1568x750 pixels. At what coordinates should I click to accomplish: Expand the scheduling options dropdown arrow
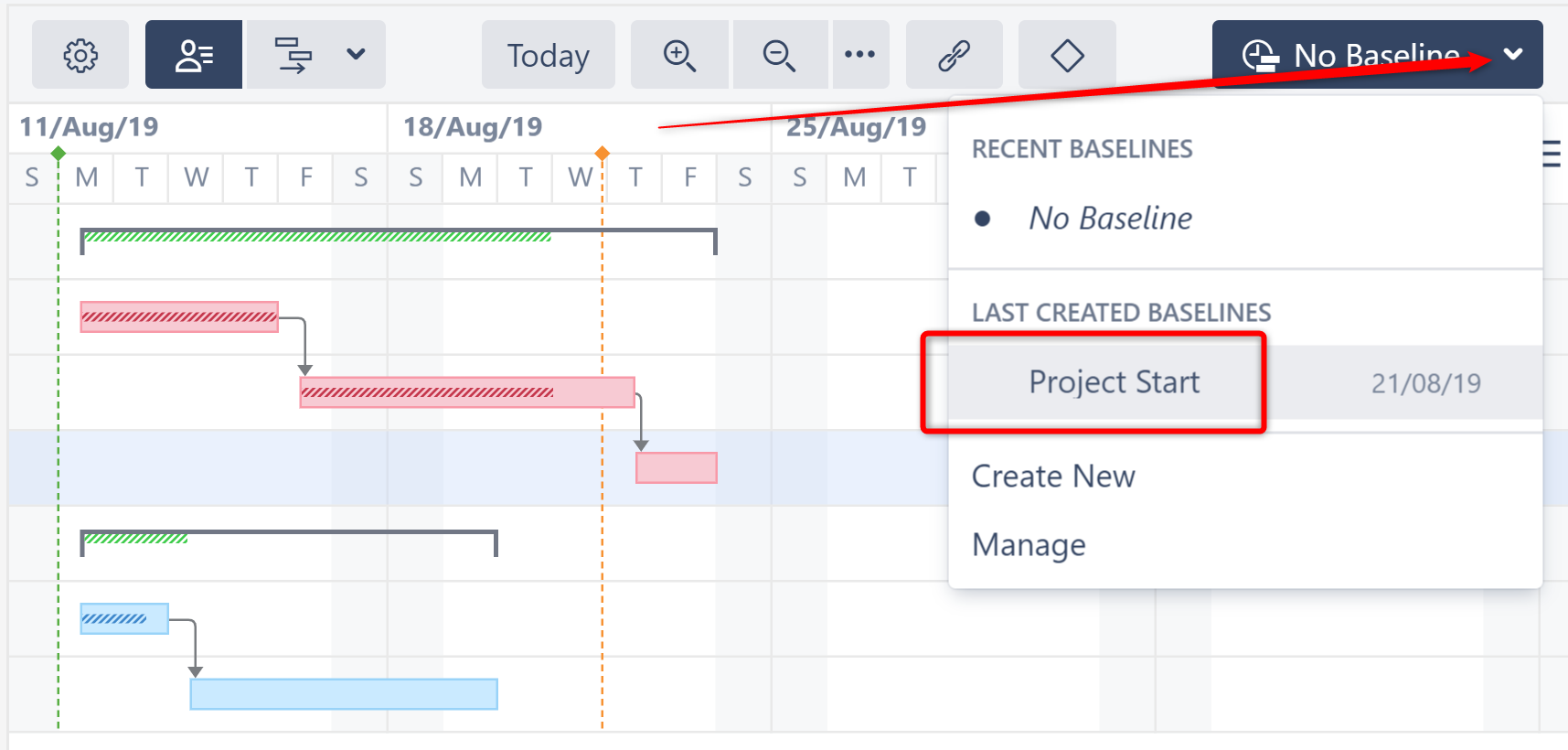[356, 55]
